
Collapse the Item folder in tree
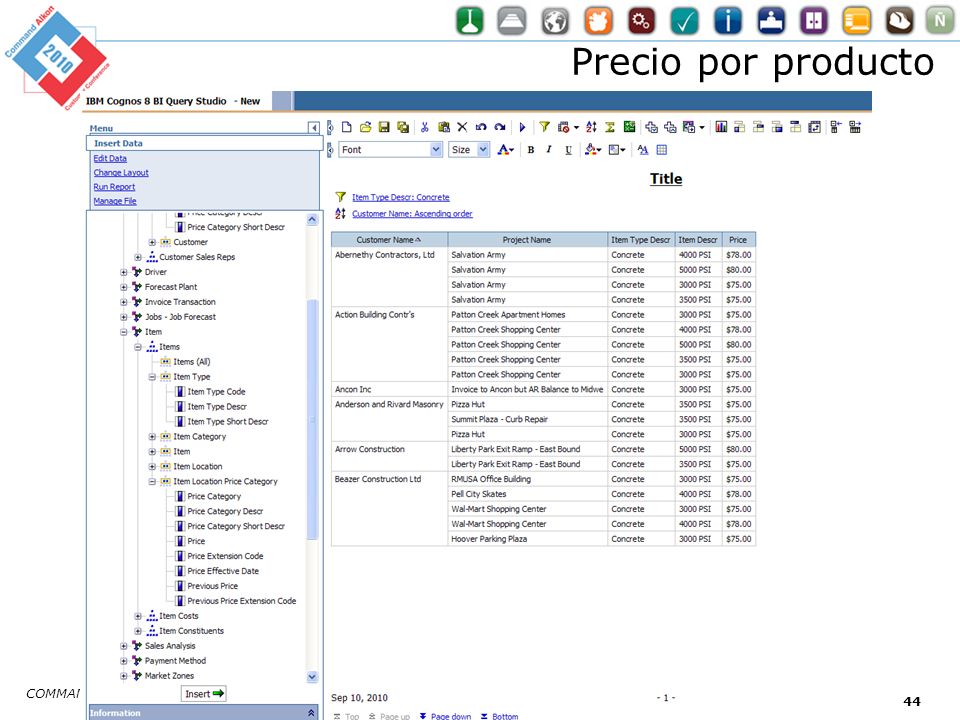[124, 332]
